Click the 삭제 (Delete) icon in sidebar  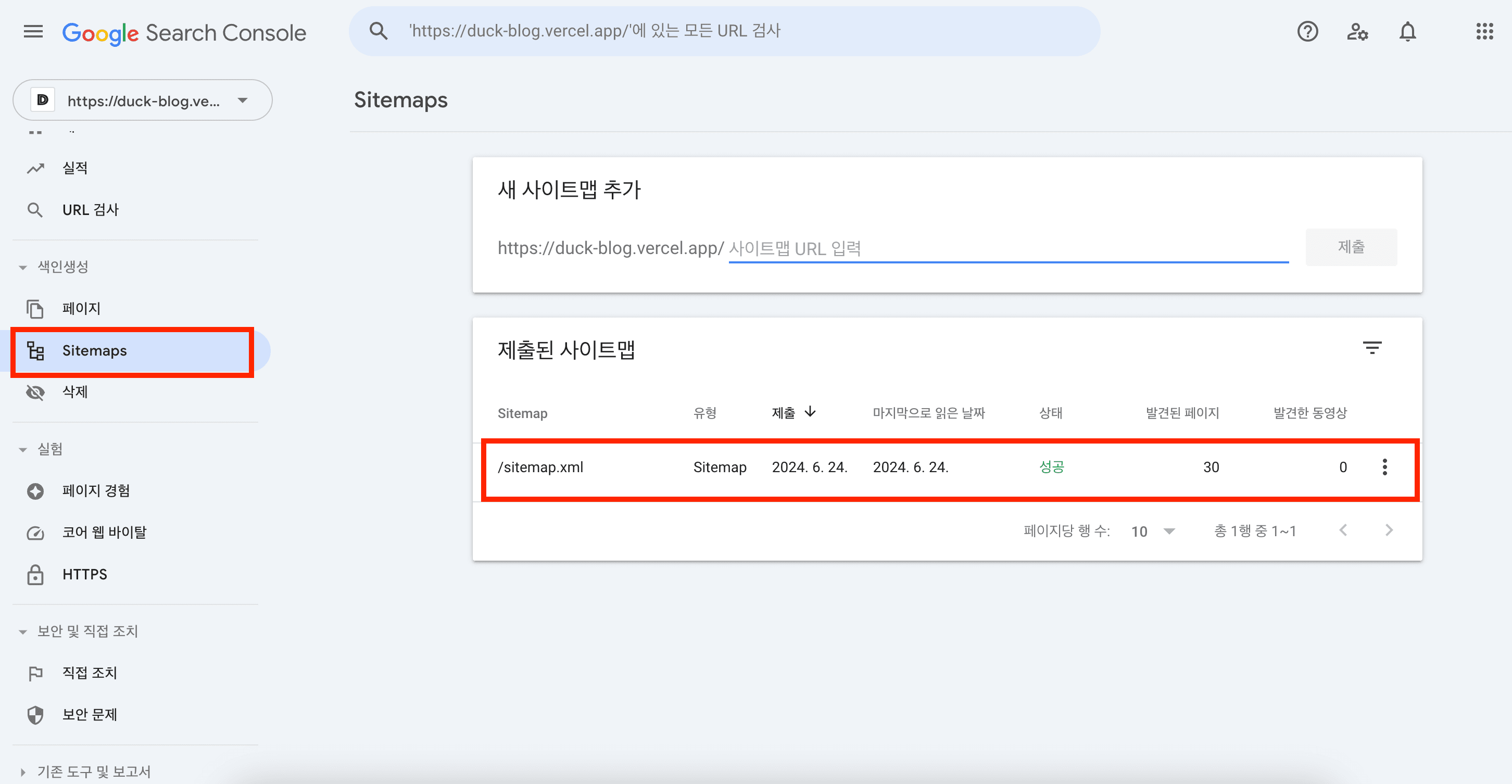pyautogui.click(x=36, y=392)
